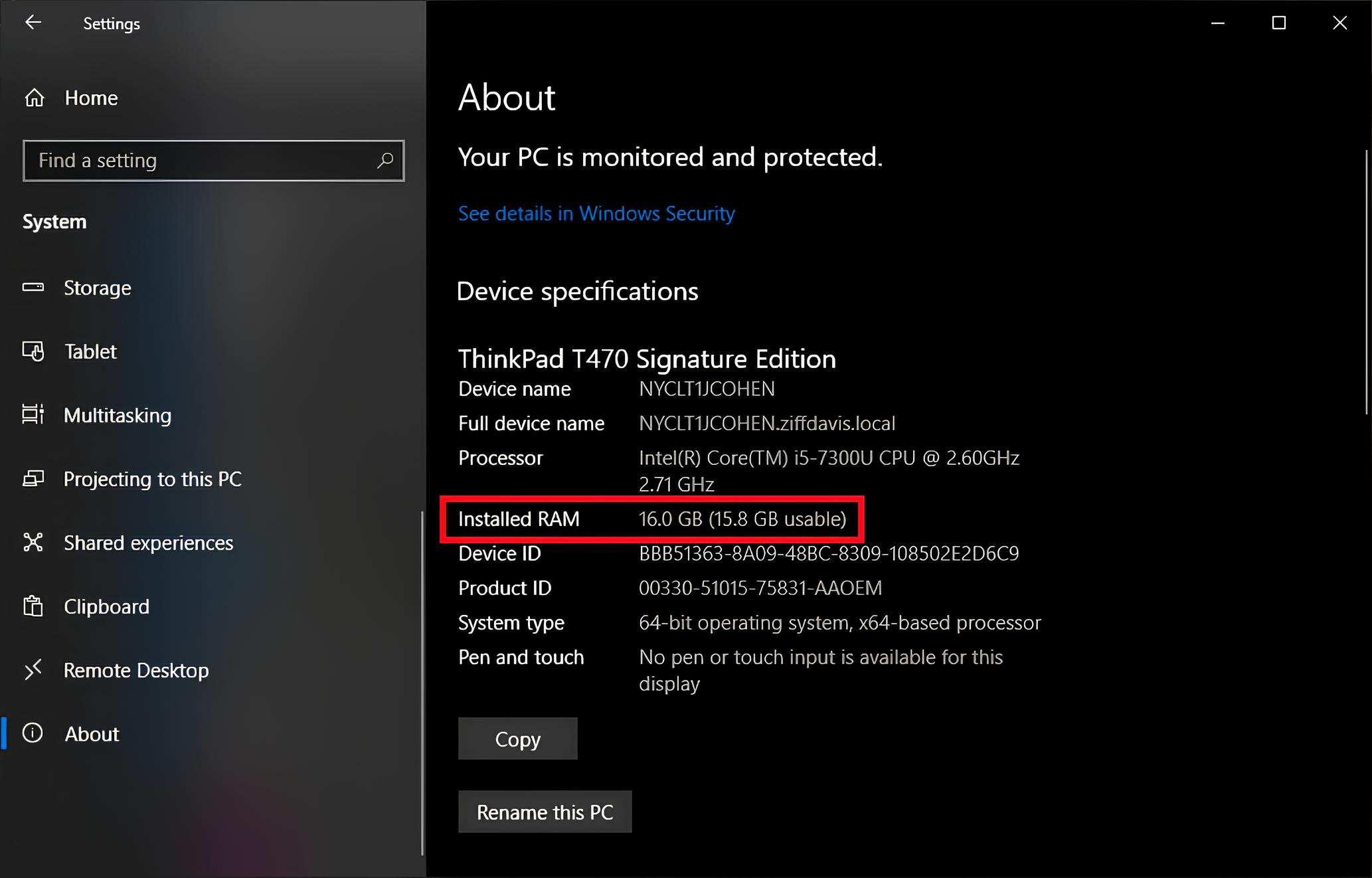Click the Multitasking icon in sidebar
Screen dimensions: 1372x878
[33, 414]
